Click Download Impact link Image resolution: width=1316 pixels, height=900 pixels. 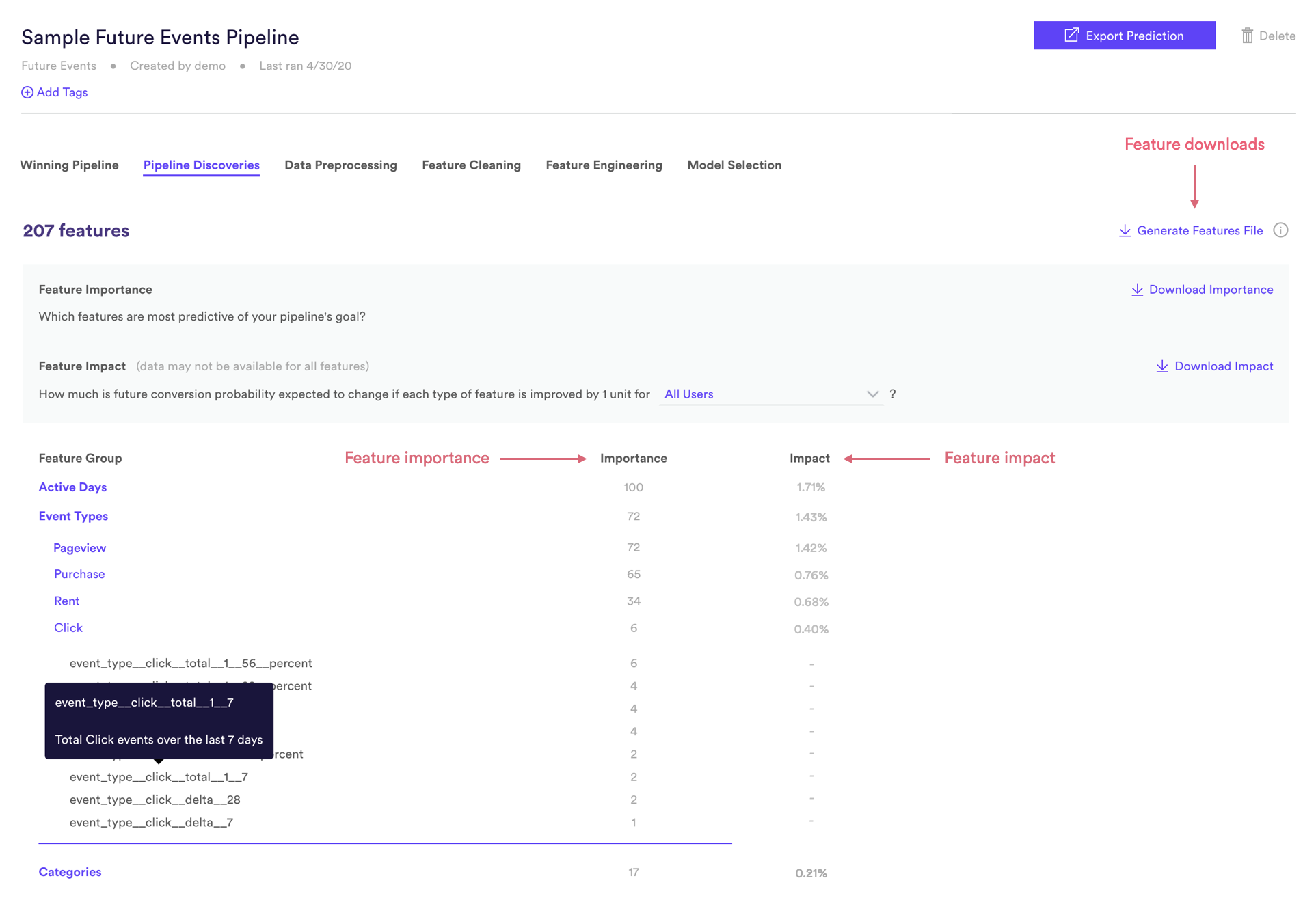[x=1224, y=366]
